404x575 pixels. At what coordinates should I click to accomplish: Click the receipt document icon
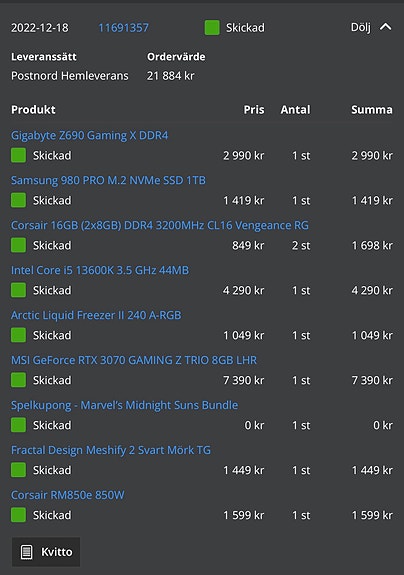(26, 552)
